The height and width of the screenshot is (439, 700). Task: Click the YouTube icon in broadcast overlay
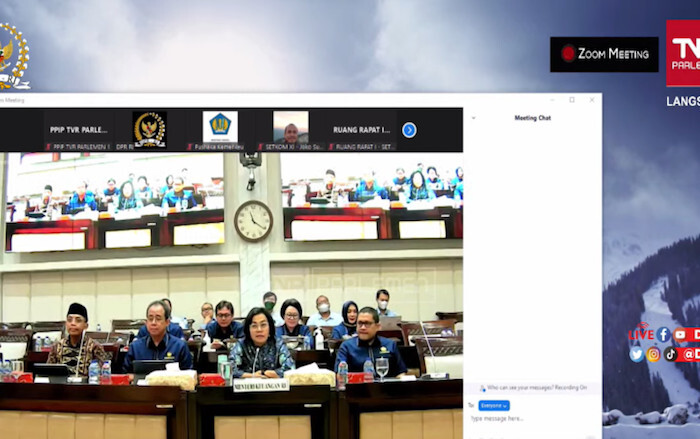[x=680, y=334]
